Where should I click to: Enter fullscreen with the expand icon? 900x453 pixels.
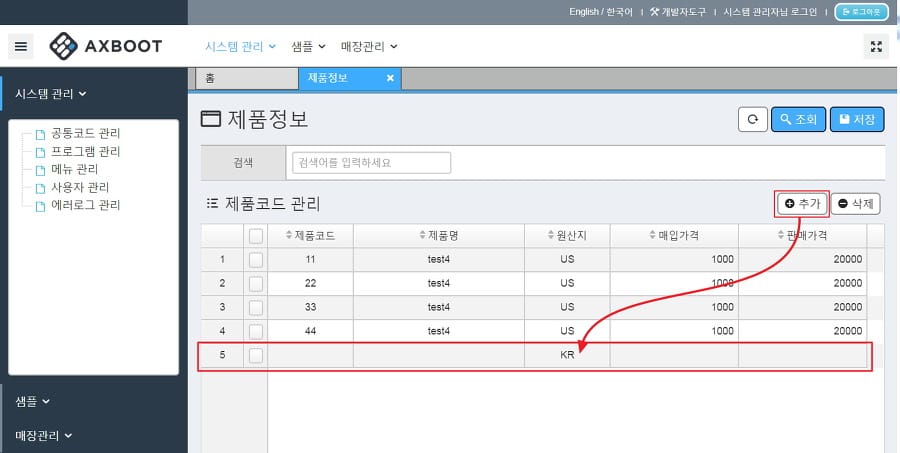click(x=876, y=47)
